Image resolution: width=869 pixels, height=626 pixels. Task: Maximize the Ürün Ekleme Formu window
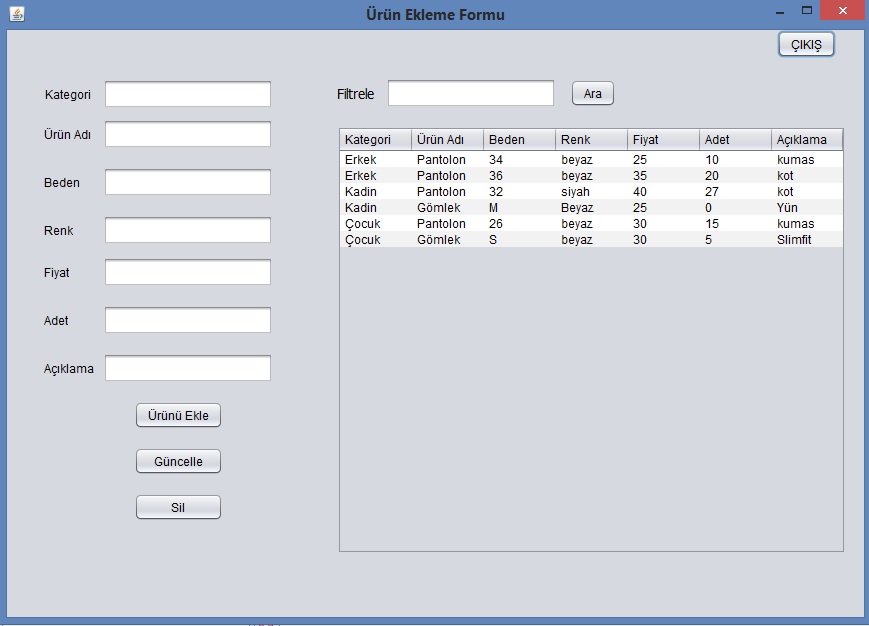[807, 11]
